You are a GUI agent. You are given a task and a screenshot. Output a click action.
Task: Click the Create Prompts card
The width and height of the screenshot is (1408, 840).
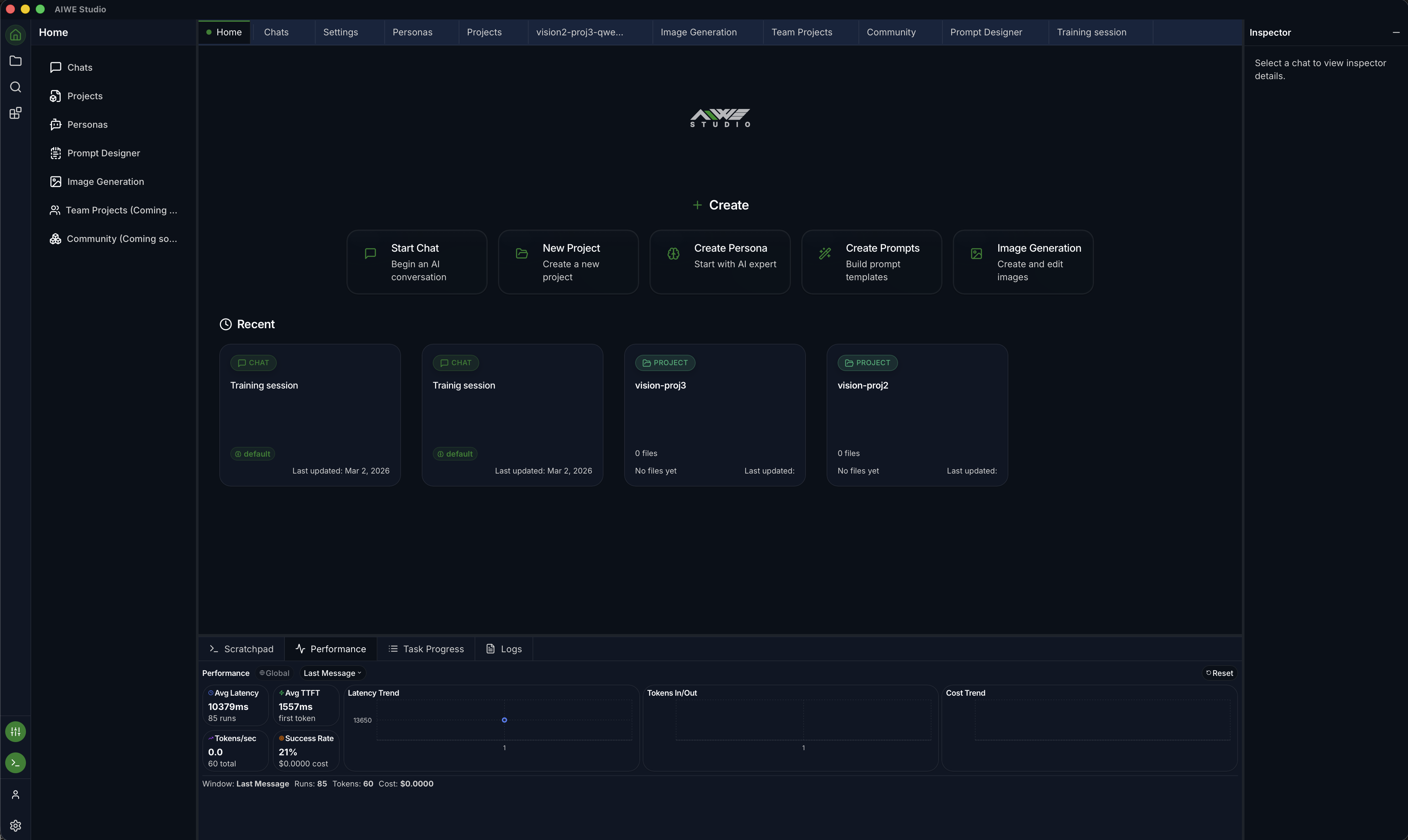point(871,262)
